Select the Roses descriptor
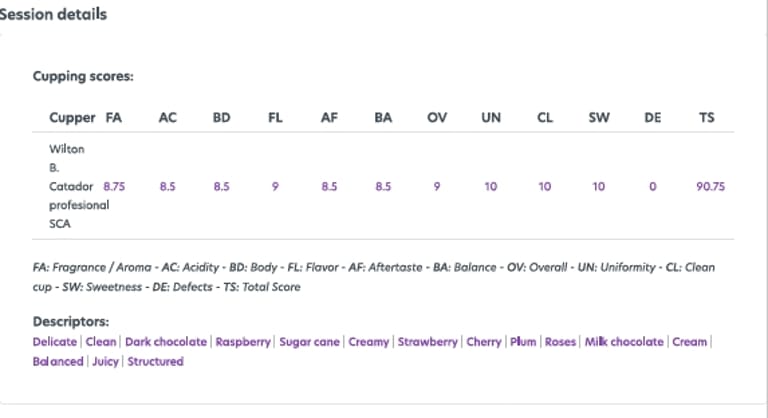The width and height of the screenshot is (768, 418). [x=561, y=342]
